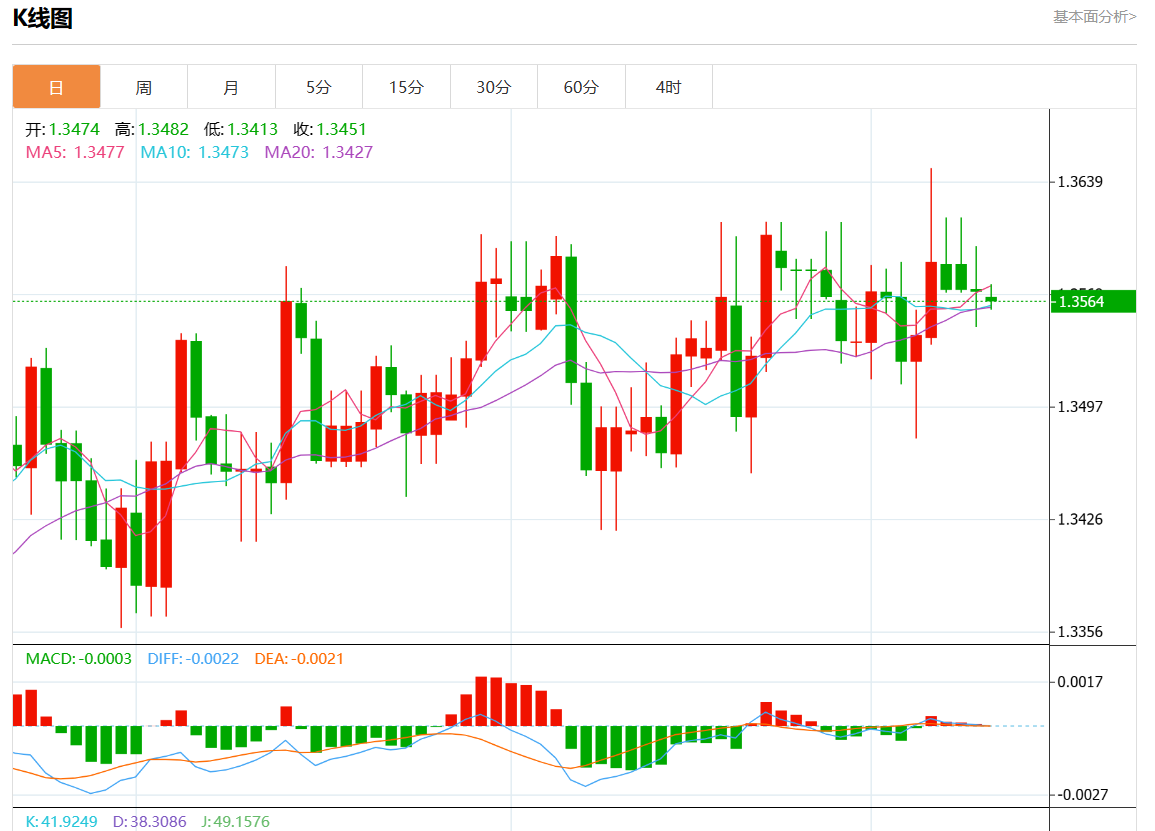The image size is (1155, 831).
Task: Click the last small green candlestick
Action: (991, 298)
